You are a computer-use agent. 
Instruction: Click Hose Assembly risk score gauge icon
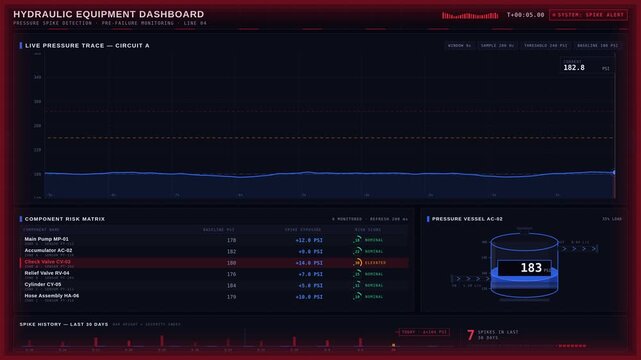tap(358, 297)
